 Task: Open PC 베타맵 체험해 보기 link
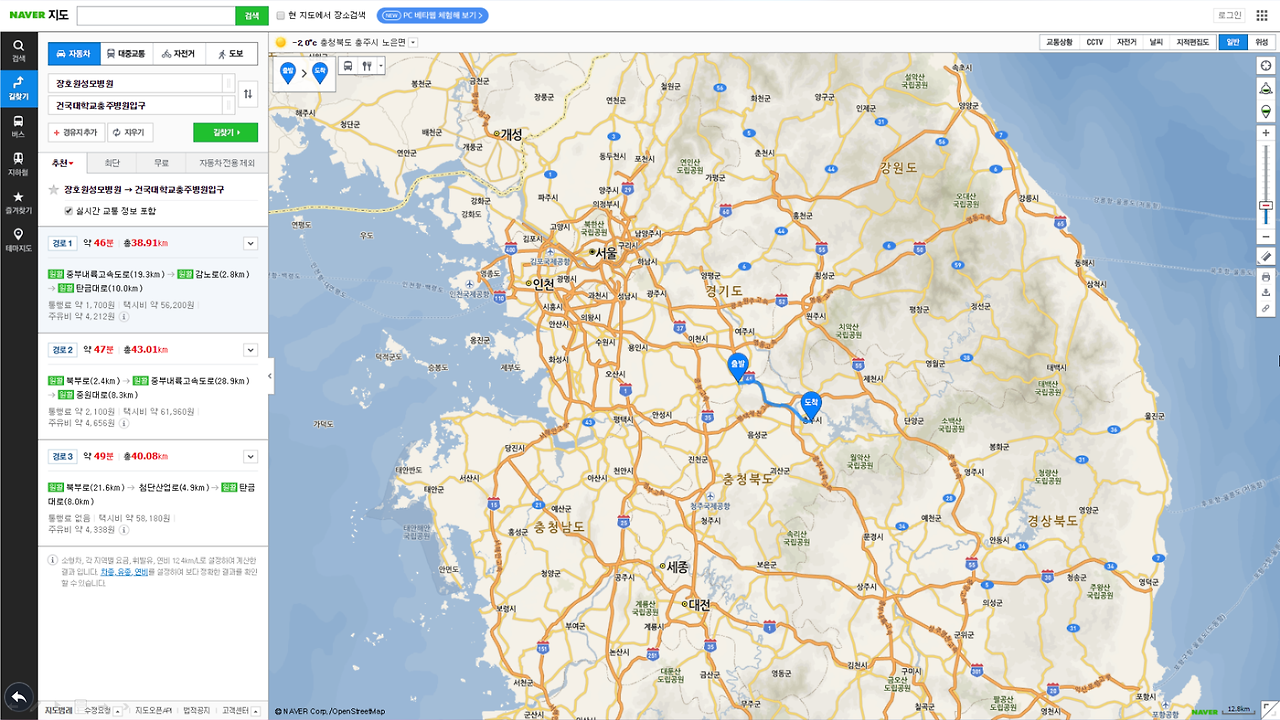(x=432, y=15)
